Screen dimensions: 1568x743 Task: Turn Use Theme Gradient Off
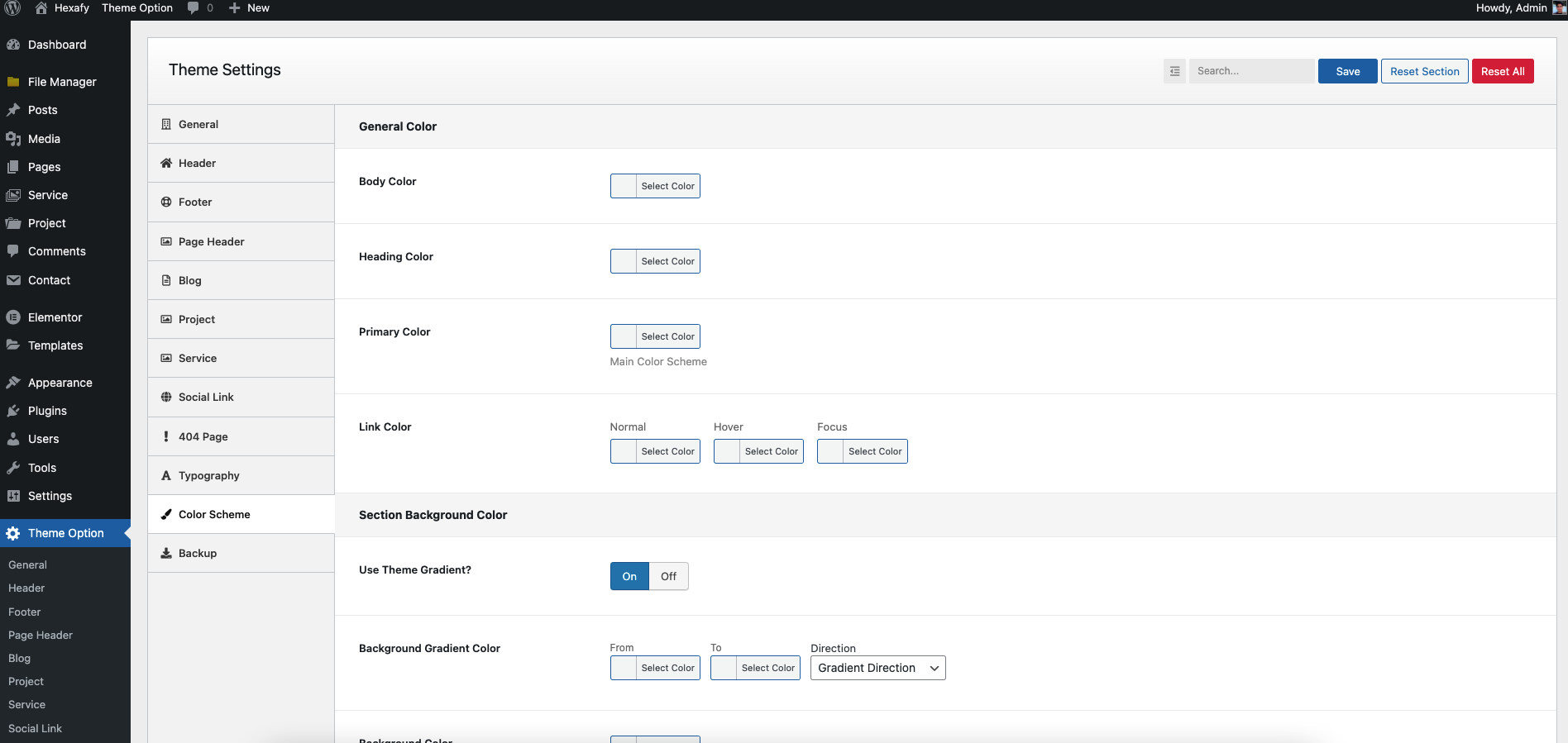pos(668,576)
